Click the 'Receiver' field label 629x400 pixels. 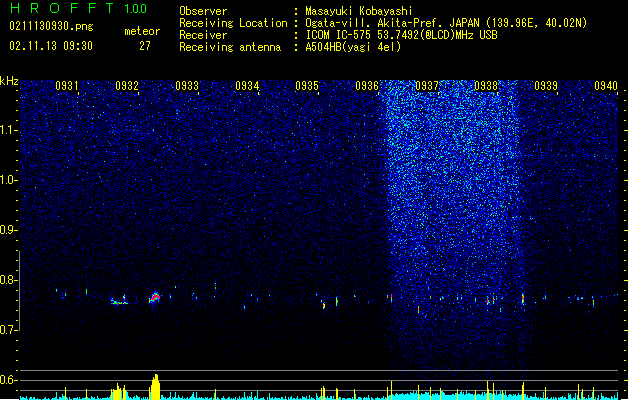coord(203,35)
